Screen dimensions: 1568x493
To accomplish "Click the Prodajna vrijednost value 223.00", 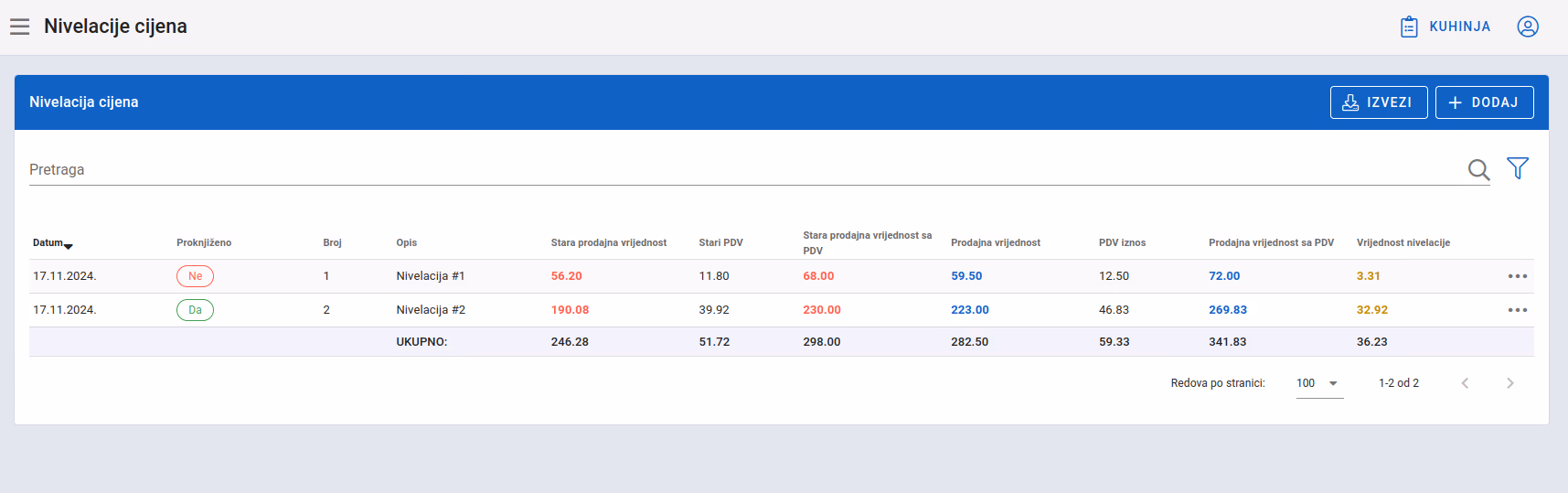I will pos(970,310).
